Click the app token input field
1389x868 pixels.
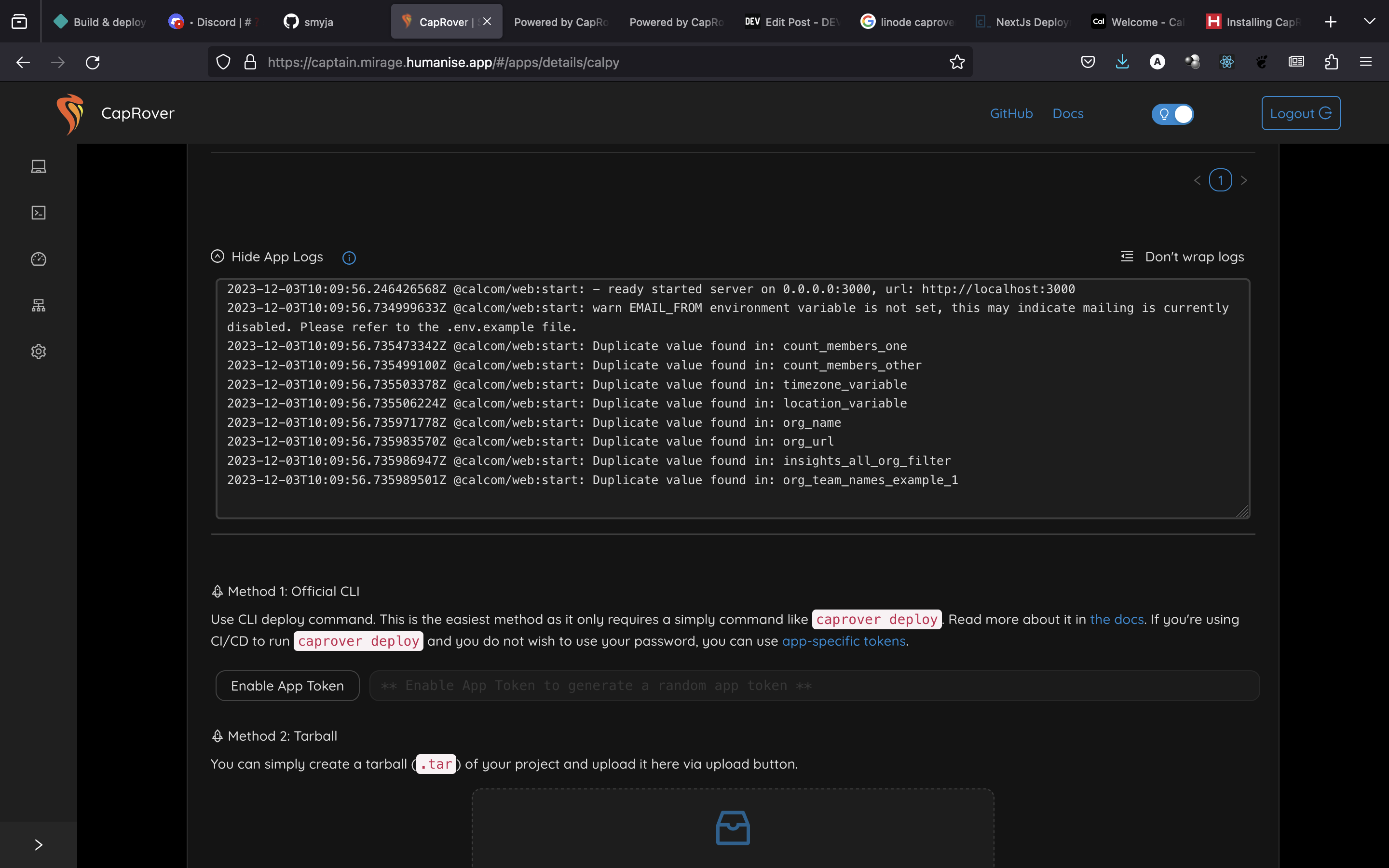click(814, 685)
